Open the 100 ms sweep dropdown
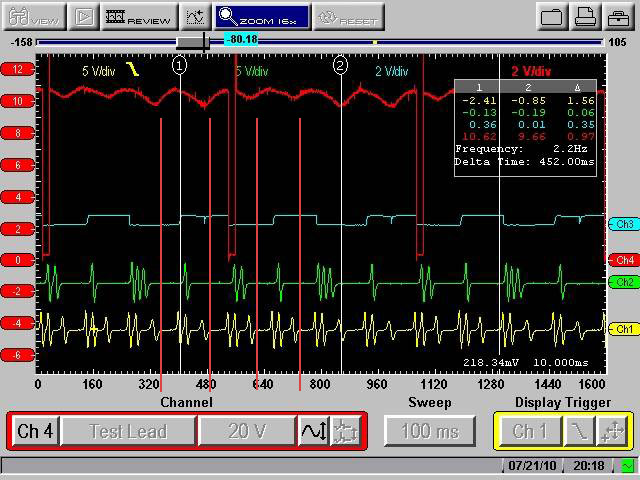 coord(430,431)
